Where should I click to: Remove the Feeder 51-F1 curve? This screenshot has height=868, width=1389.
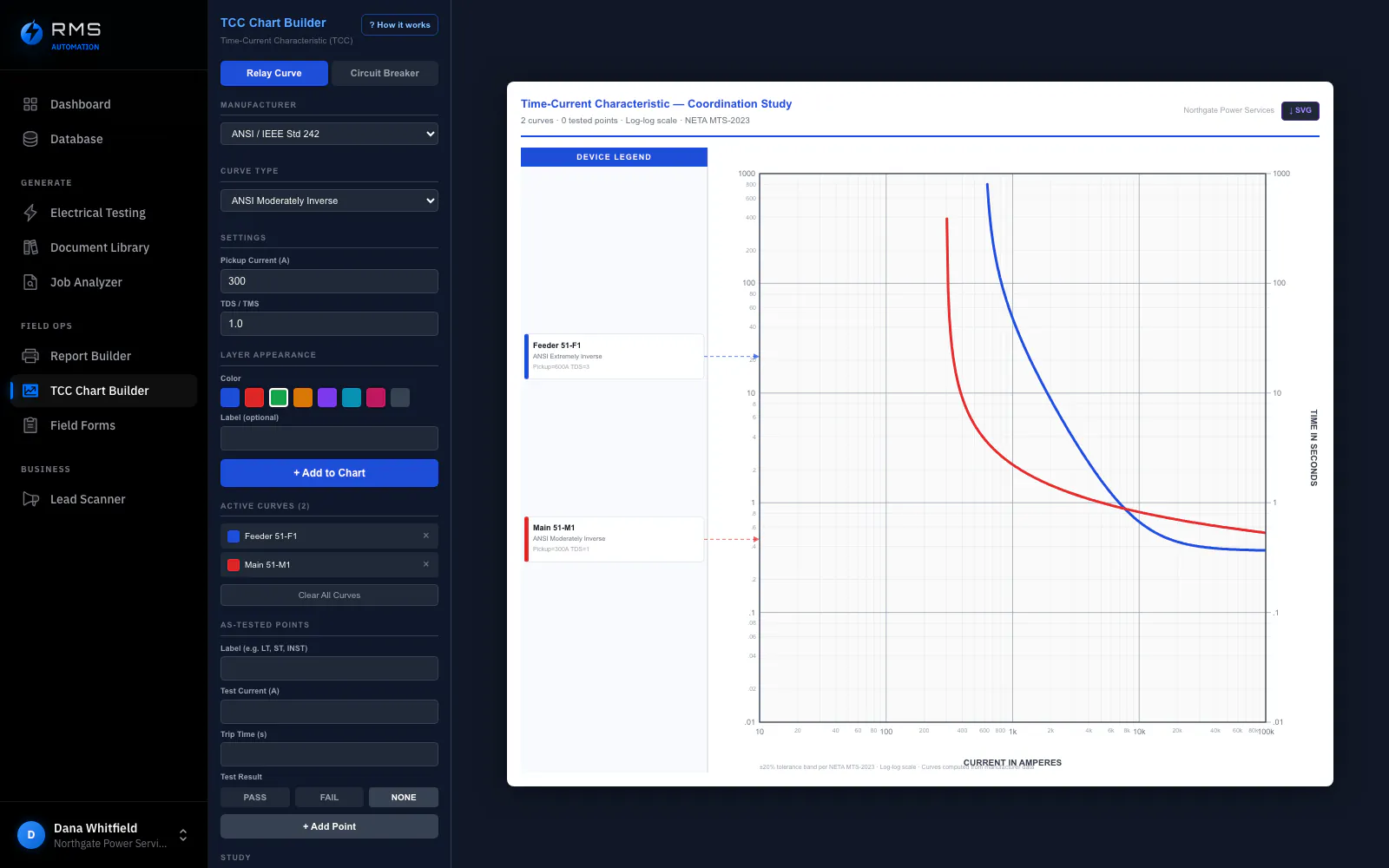click(426, 536)
